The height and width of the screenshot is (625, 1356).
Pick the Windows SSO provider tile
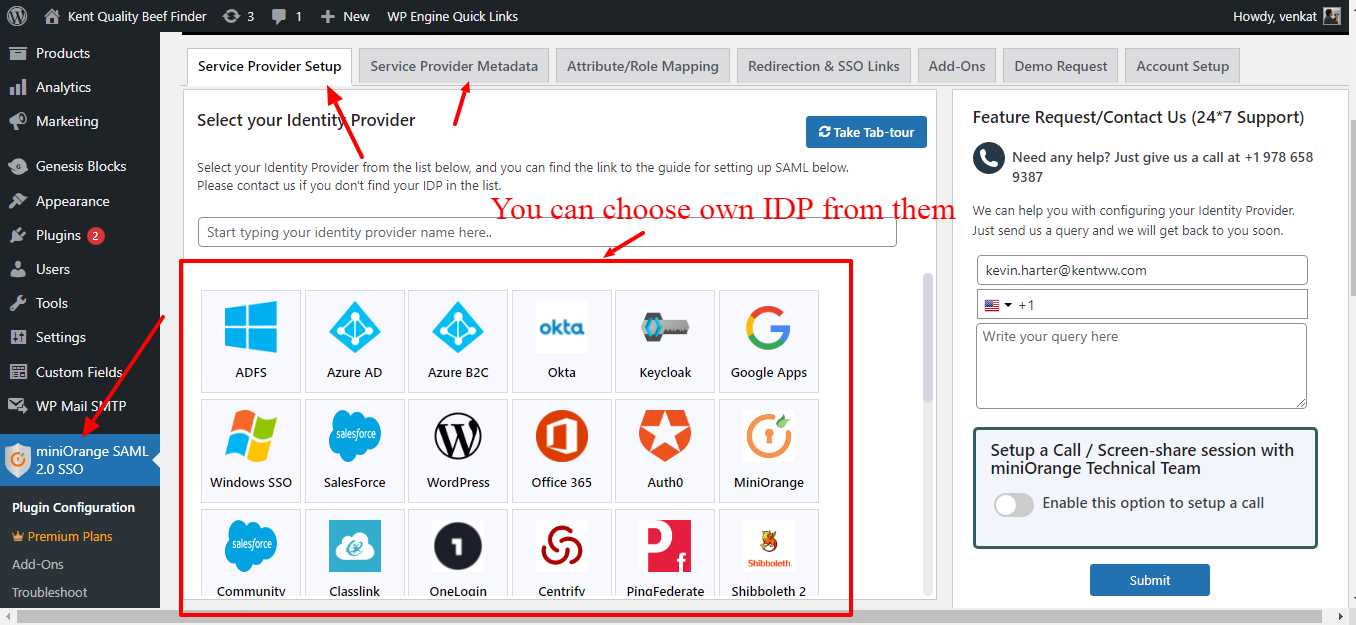click(x=251, y=450)
